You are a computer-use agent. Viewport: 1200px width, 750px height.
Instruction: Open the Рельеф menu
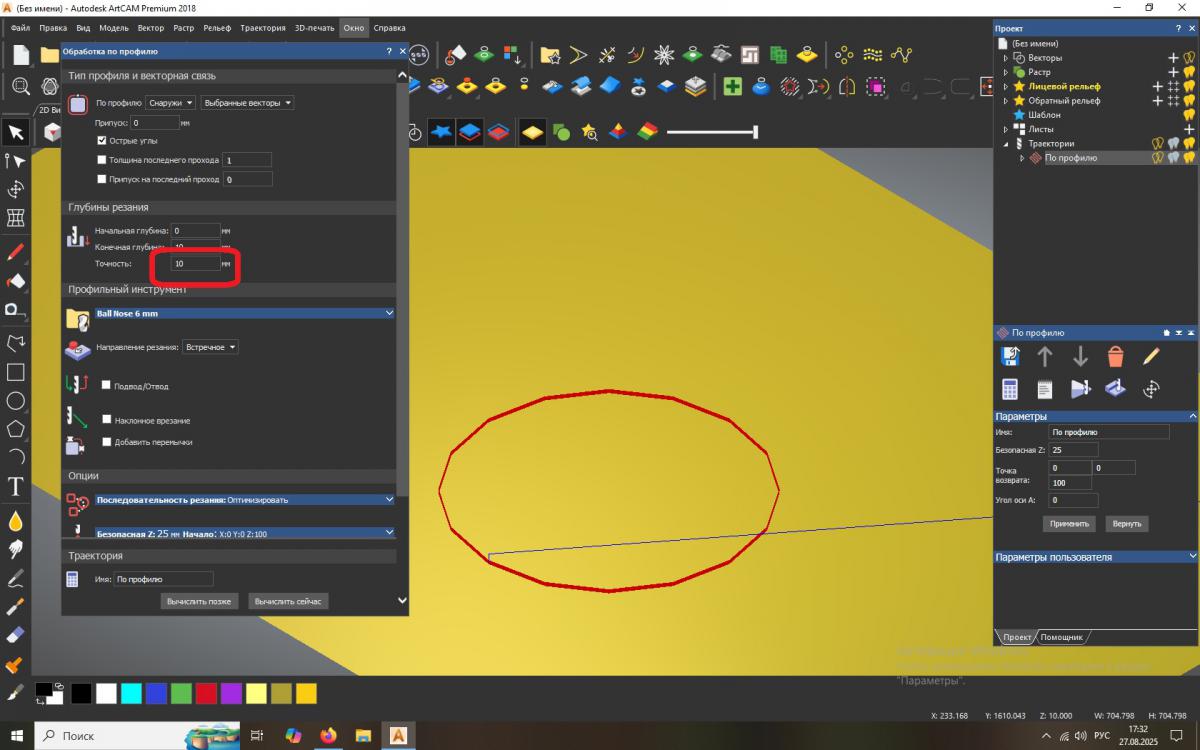click(x=216, y=28)
